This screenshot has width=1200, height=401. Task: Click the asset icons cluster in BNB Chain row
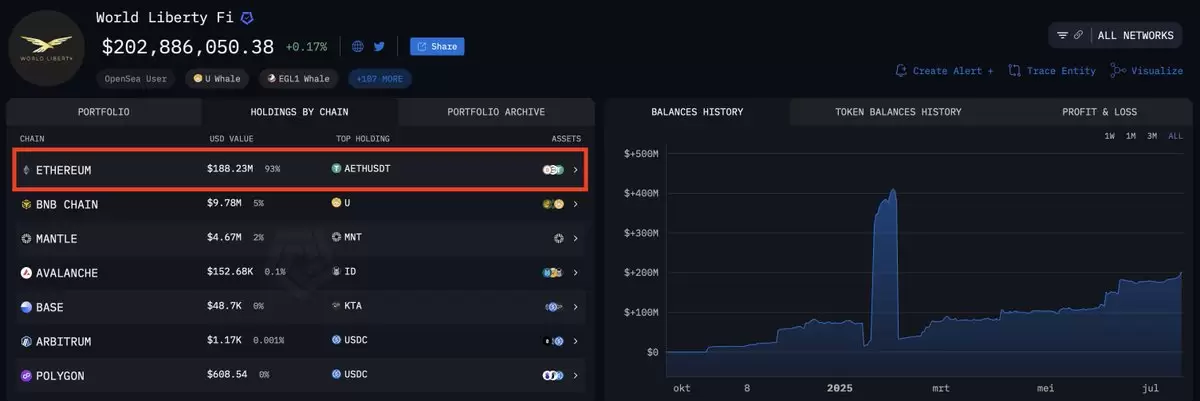(x=553, y=204)
